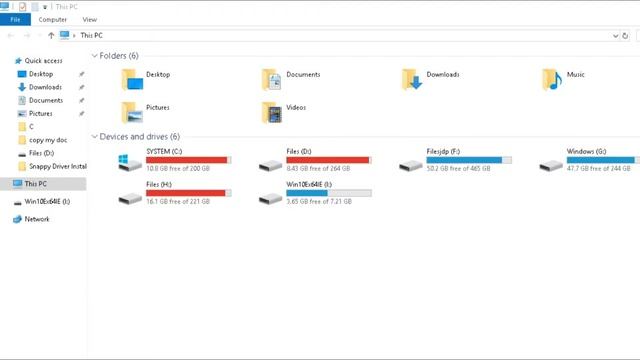This screenshot has width=640, height=360.
Task: Select the Files (D:) drive icon in main pane
Action: 270,165
